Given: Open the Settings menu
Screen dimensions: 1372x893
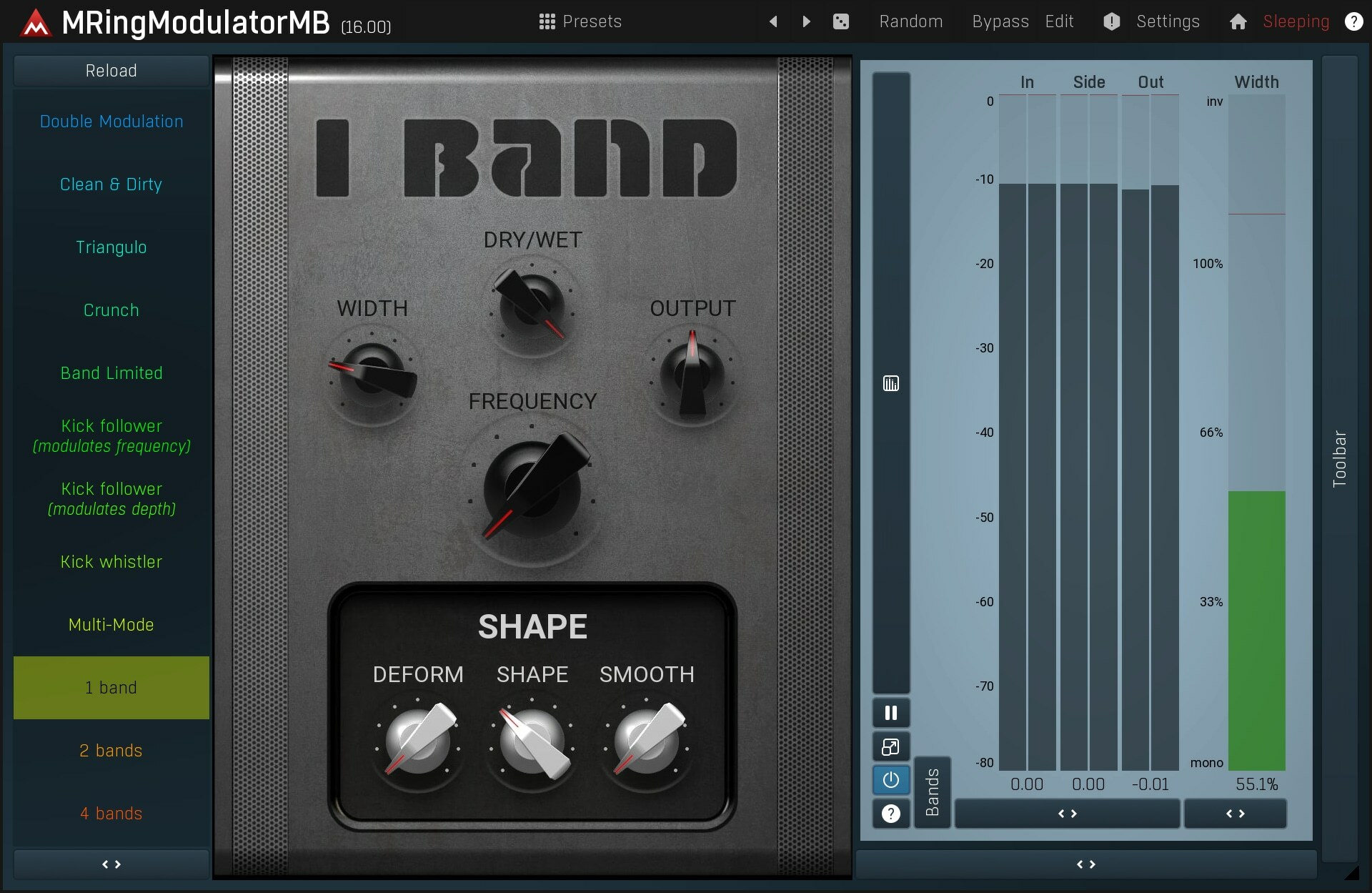Looking at the screenshot, I should [x=1169, y=21].
